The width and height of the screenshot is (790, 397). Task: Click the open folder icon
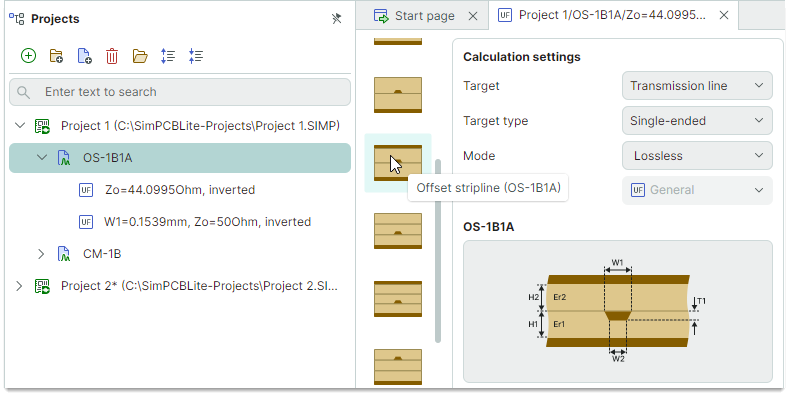[x=140, y=56]
